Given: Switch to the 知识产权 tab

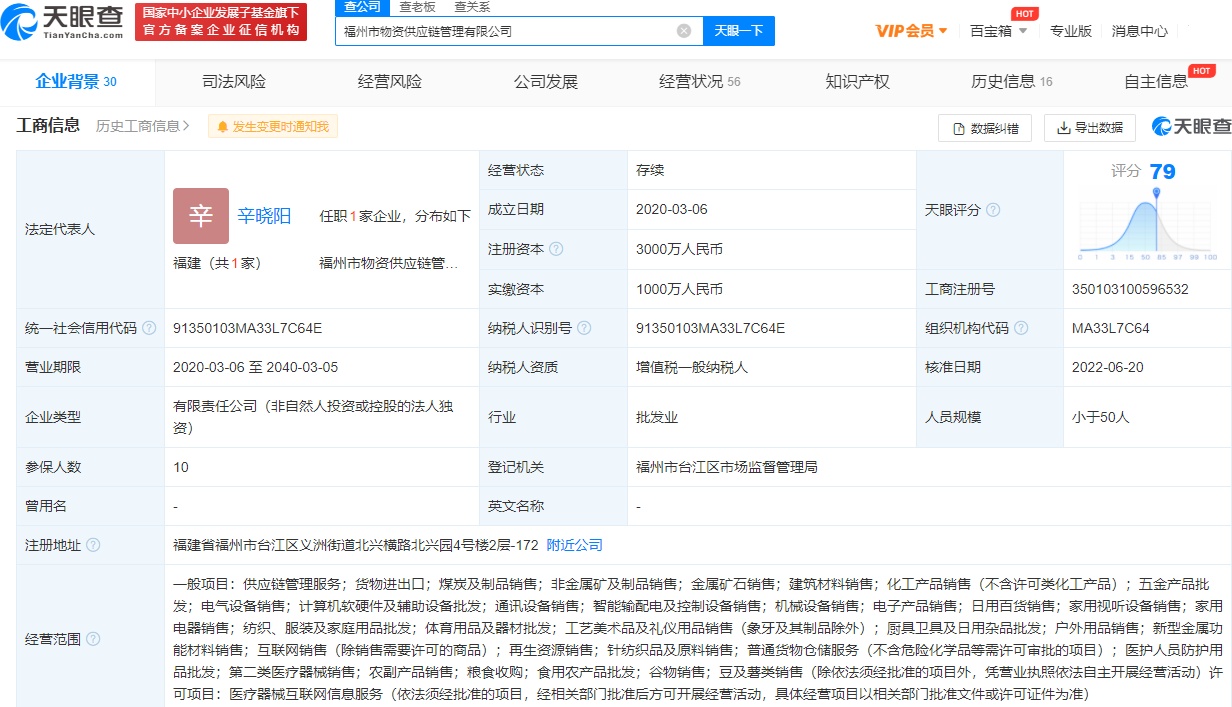Looking at the screenshot, I should [x=857, y=82].
